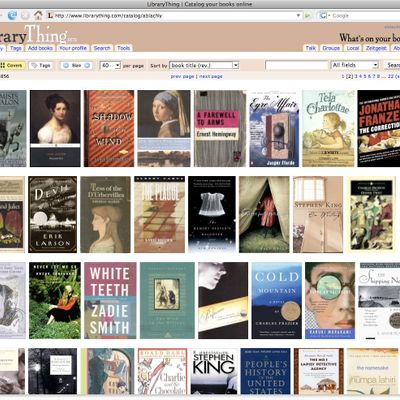Open Tess of the D'Urbervilles cover
The image size is (400, 400).
(106, 215)
